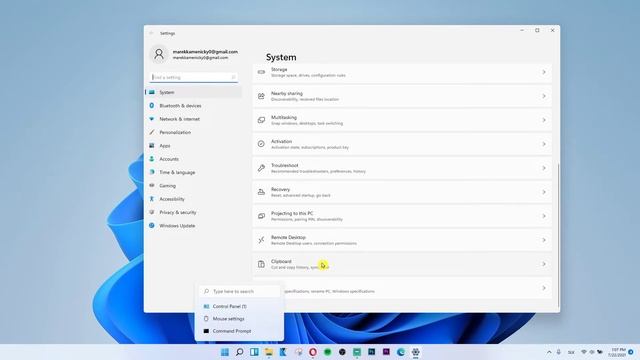
Task: Expand the Multitasking chevron
Action: click(544, 120)
